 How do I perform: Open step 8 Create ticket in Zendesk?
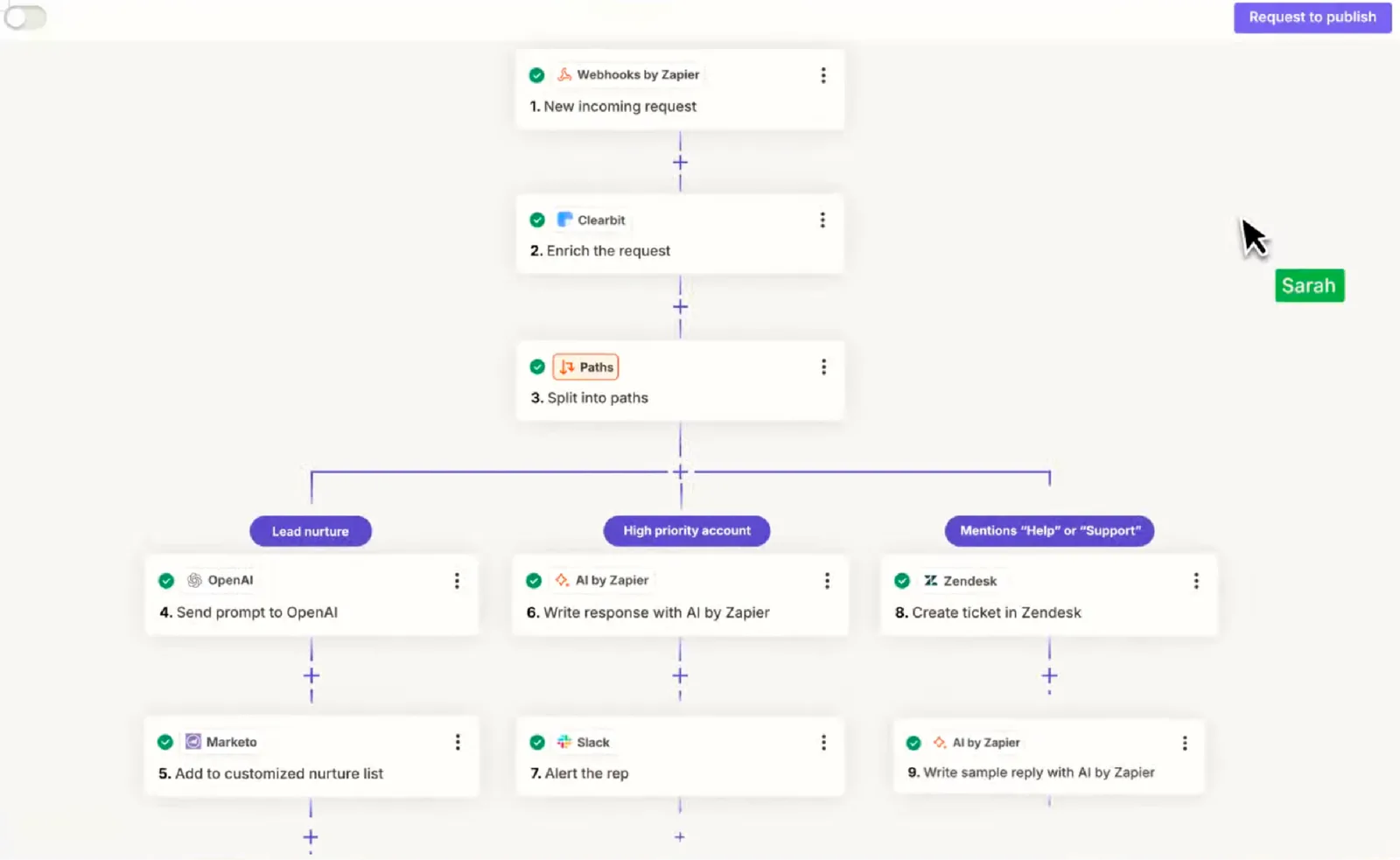(1049, 595)
